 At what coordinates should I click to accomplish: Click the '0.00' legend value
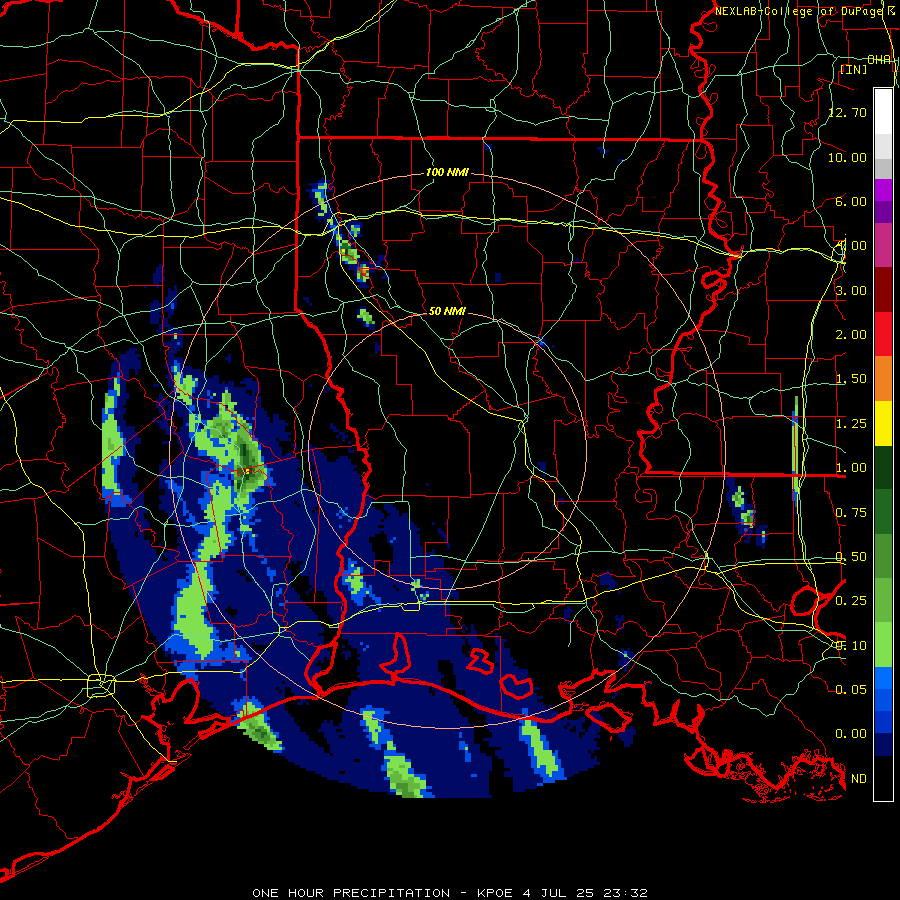(851, 734)
